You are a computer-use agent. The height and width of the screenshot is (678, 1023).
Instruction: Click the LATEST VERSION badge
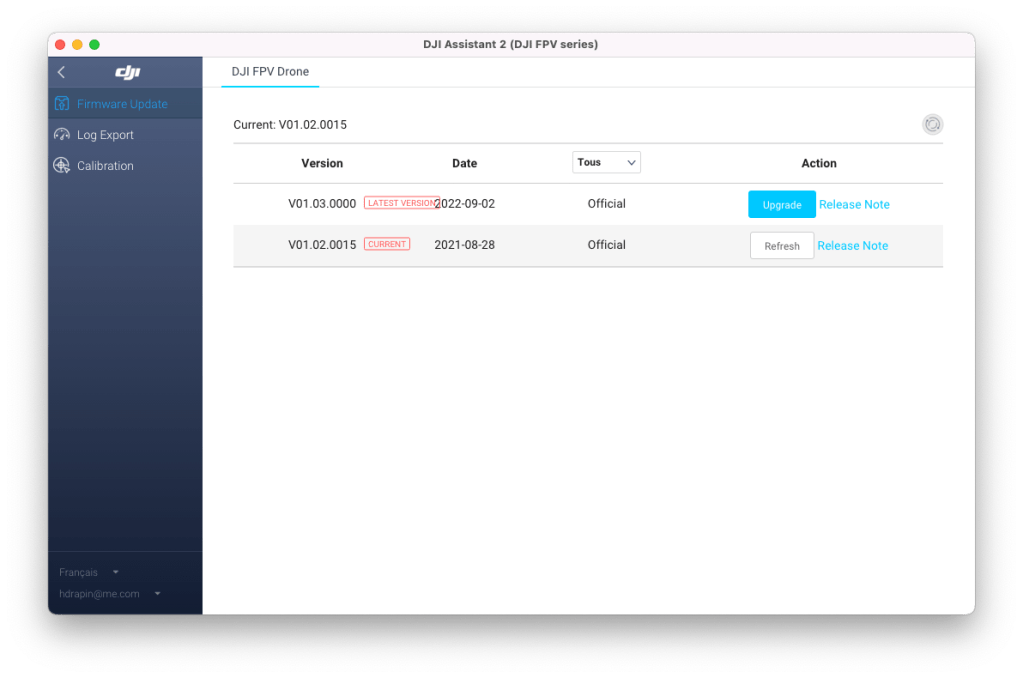click(400, 203)
